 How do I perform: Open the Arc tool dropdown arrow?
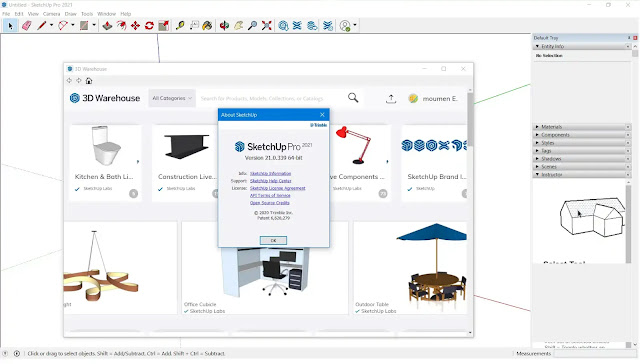coord(73,25)
